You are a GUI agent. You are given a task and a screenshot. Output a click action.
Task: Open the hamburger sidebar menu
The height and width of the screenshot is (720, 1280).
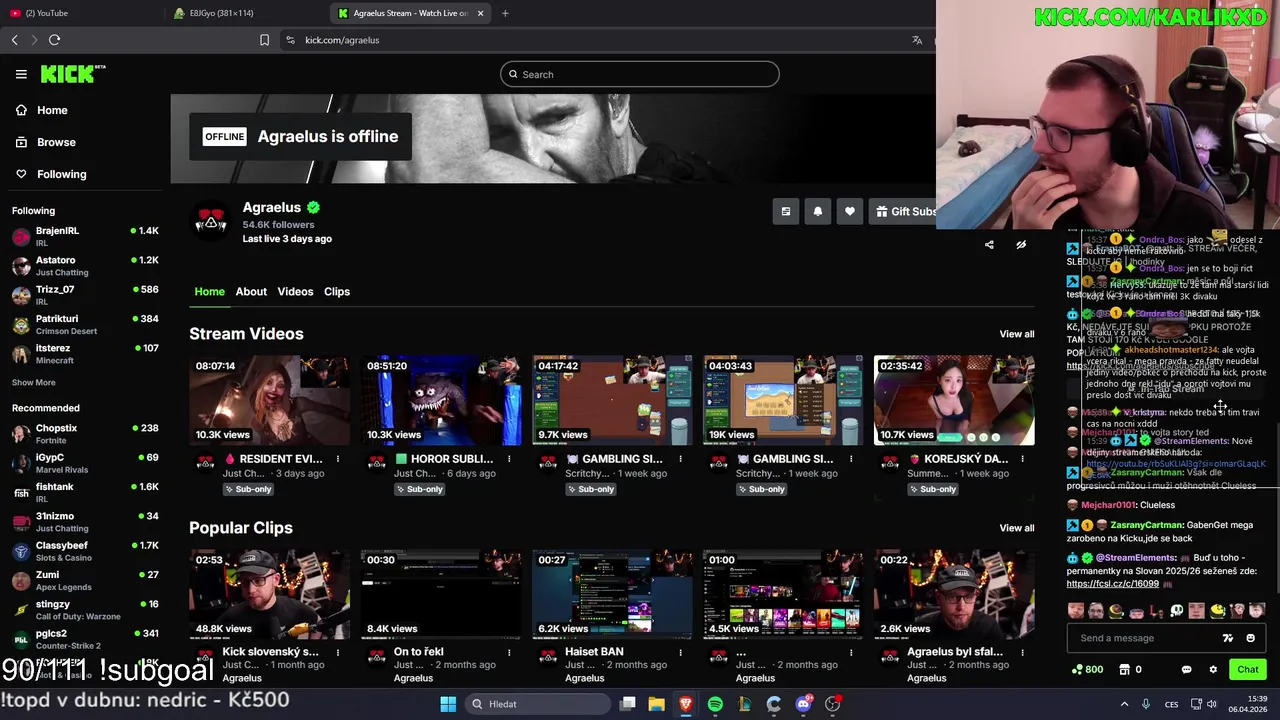(21, 74)
